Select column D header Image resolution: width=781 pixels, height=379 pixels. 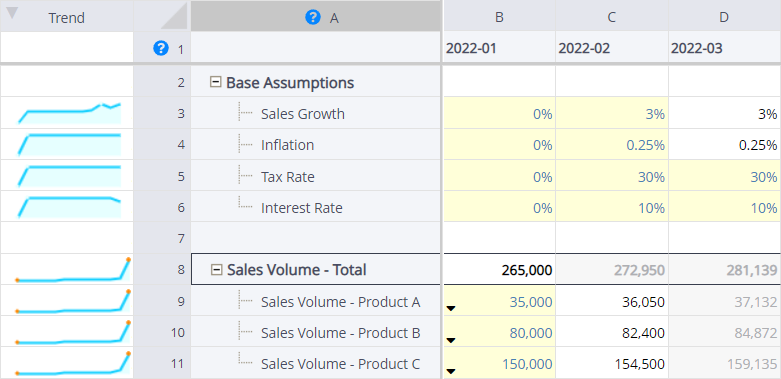724,16
